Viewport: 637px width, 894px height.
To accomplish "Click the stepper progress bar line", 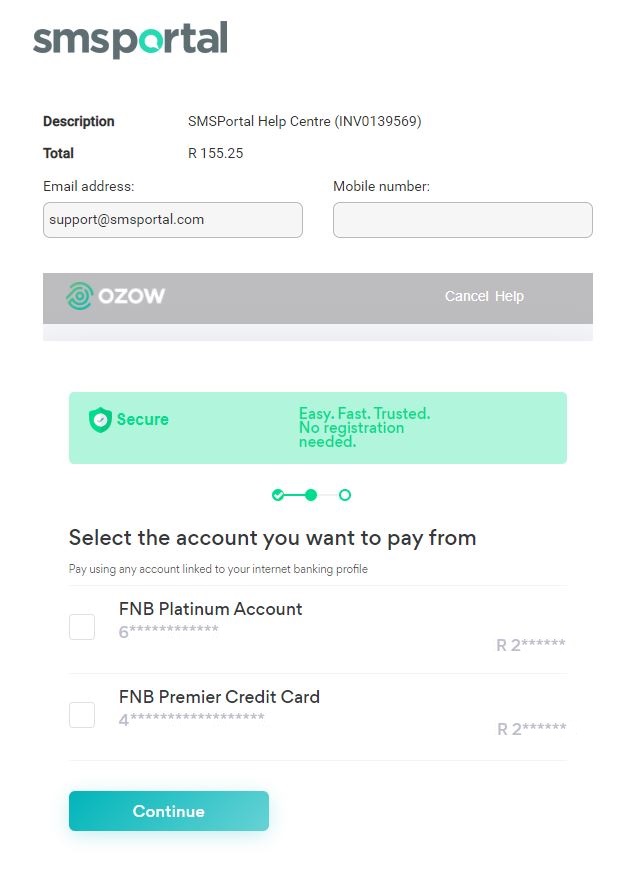I will point(293,494).
